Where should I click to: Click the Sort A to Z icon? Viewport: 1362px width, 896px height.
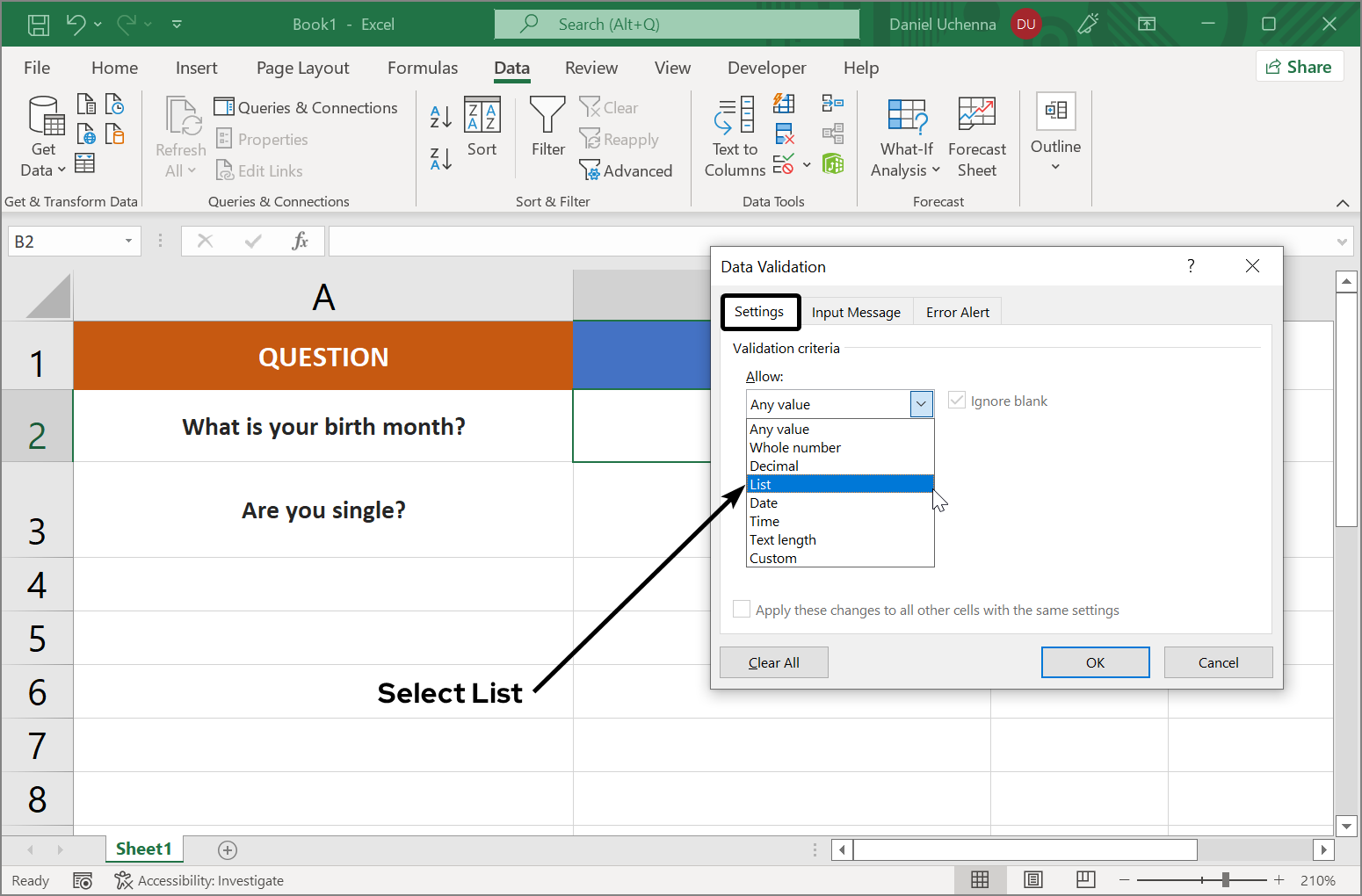[x=439, y=115]
